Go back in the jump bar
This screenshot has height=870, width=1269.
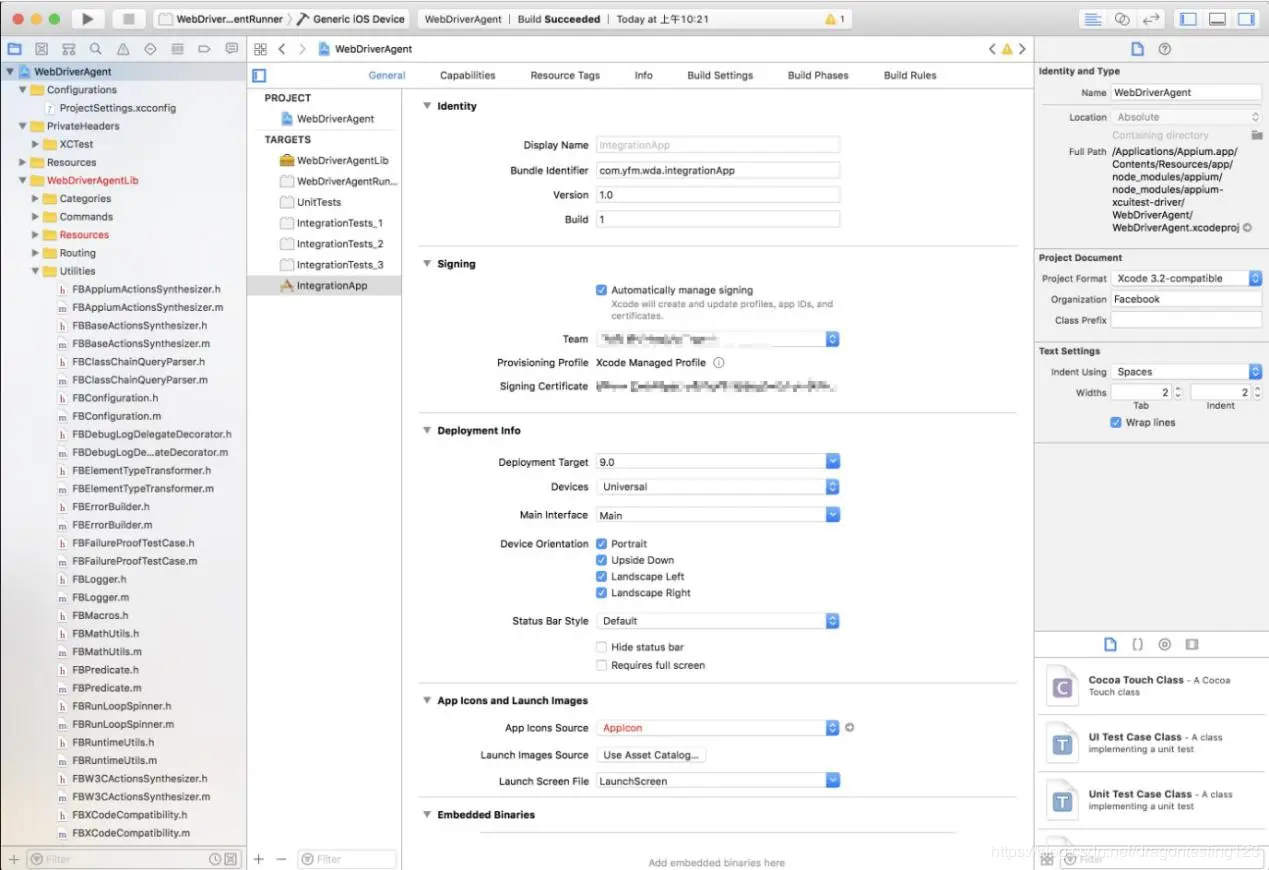(282, 49)
